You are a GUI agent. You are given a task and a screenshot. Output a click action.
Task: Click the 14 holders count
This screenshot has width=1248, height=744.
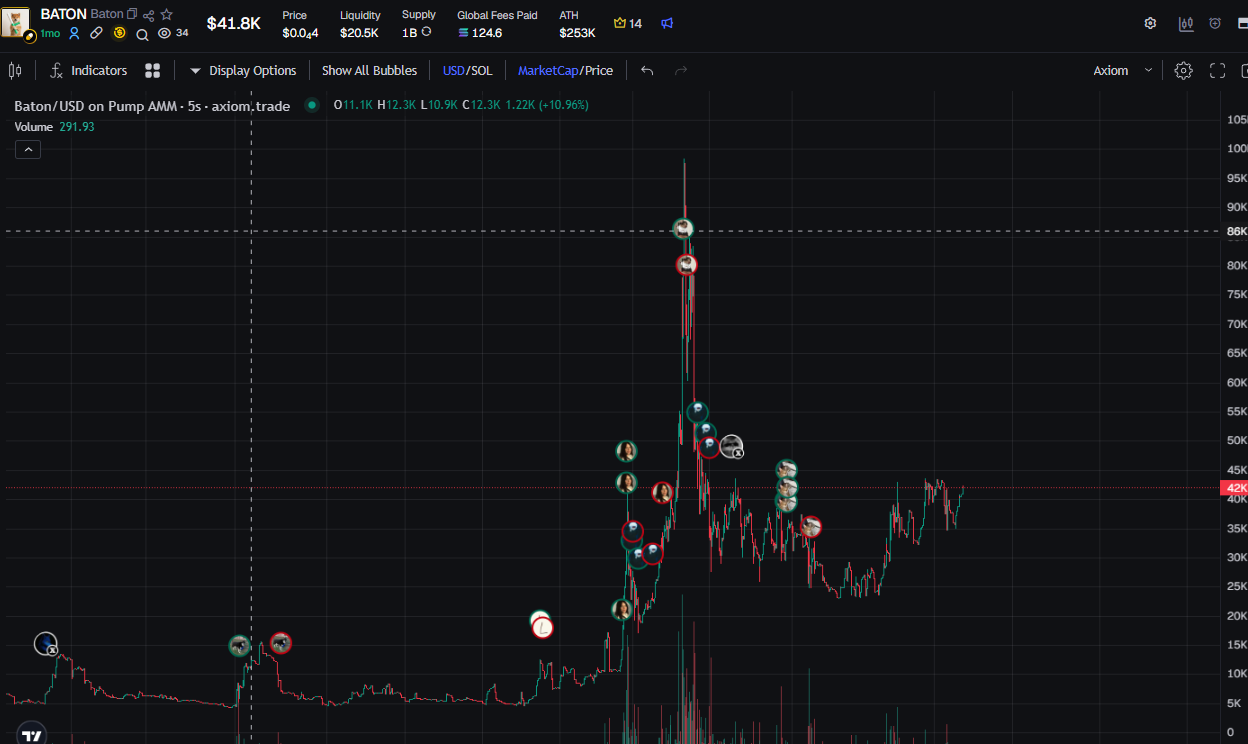click(635, 23)
